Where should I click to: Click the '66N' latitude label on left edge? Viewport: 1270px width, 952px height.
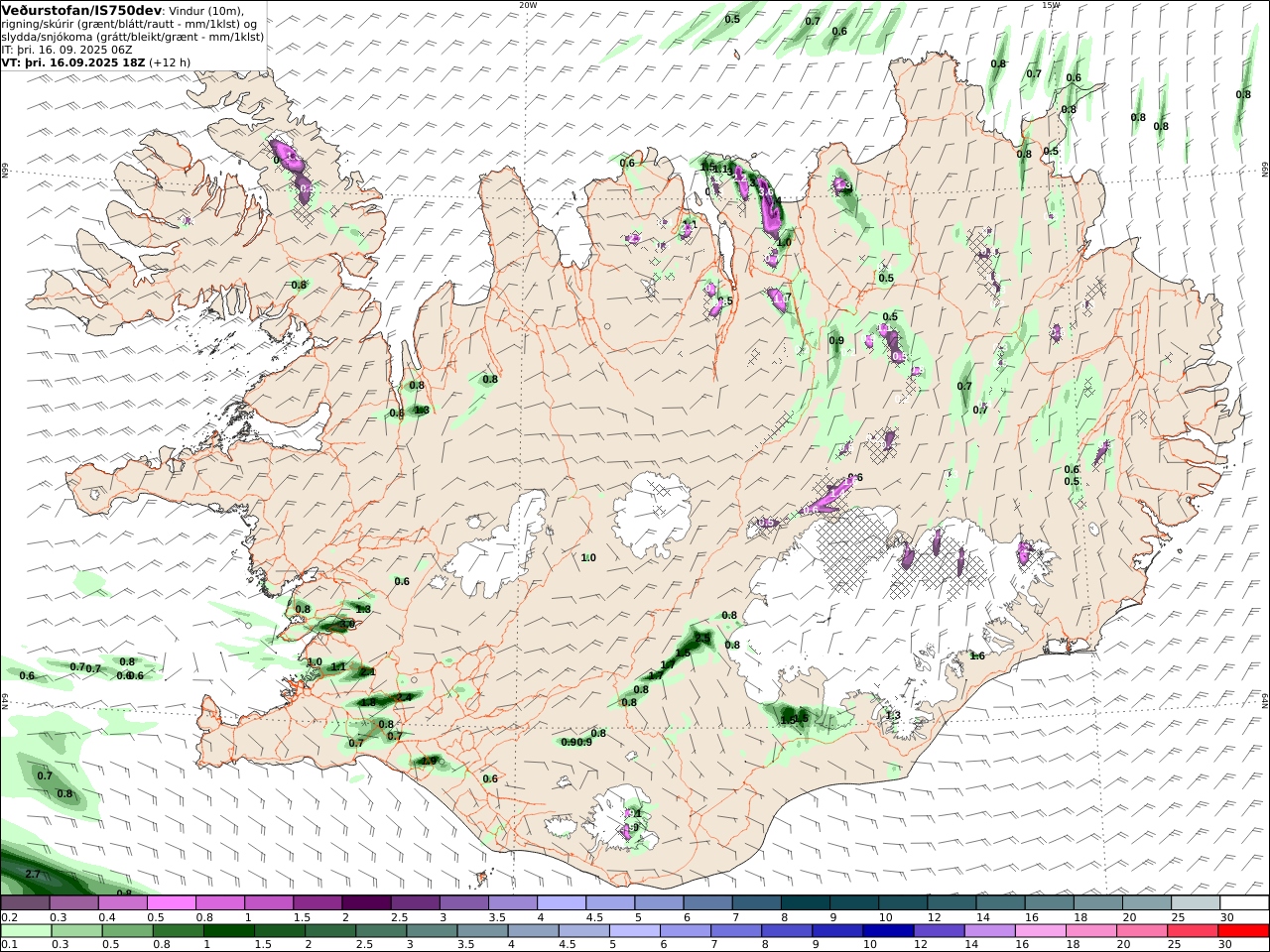pos(5,171)
